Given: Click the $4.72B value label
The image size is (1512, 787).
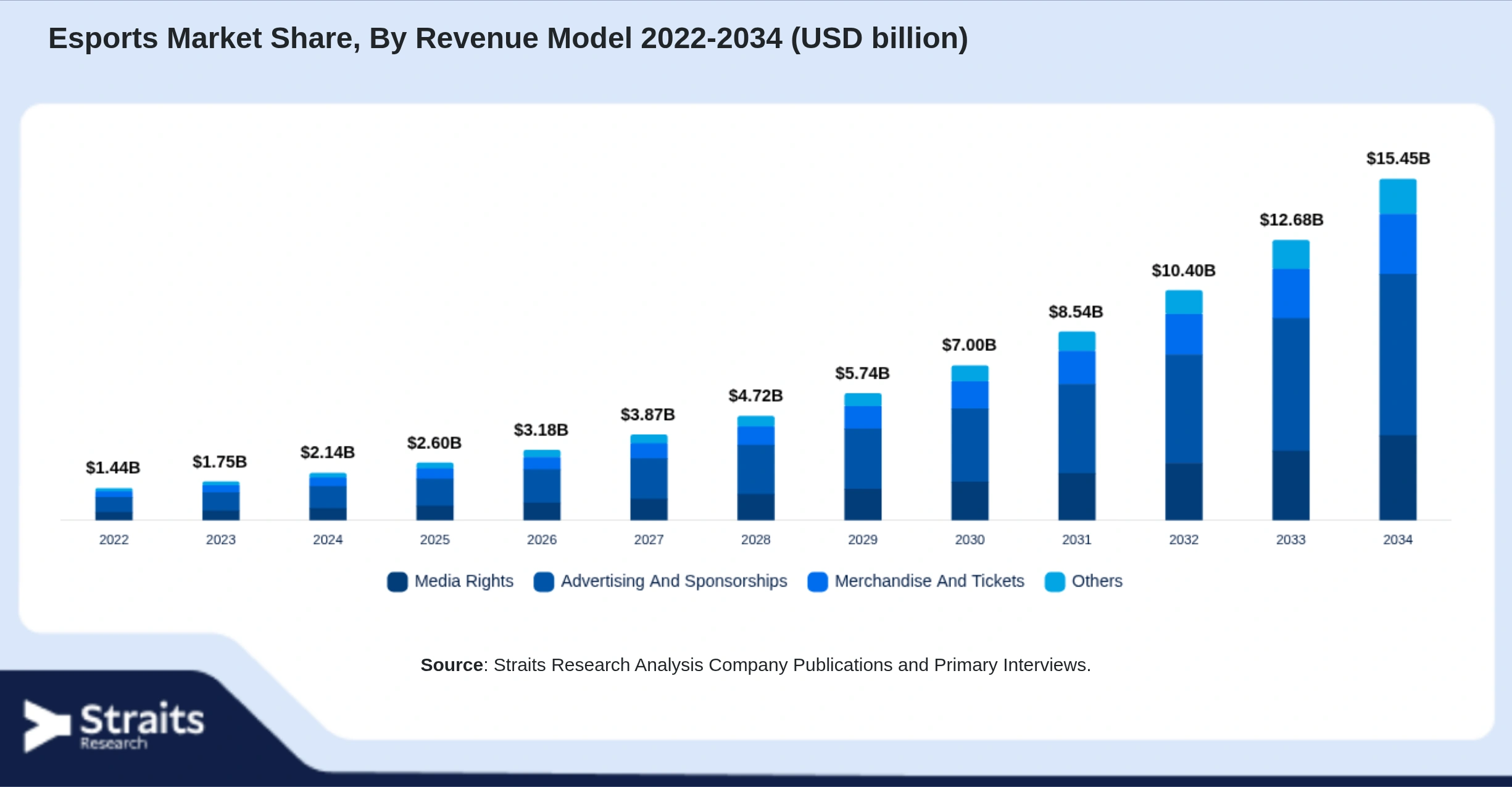Looking at the screenshot, I should tap(756, 395).
